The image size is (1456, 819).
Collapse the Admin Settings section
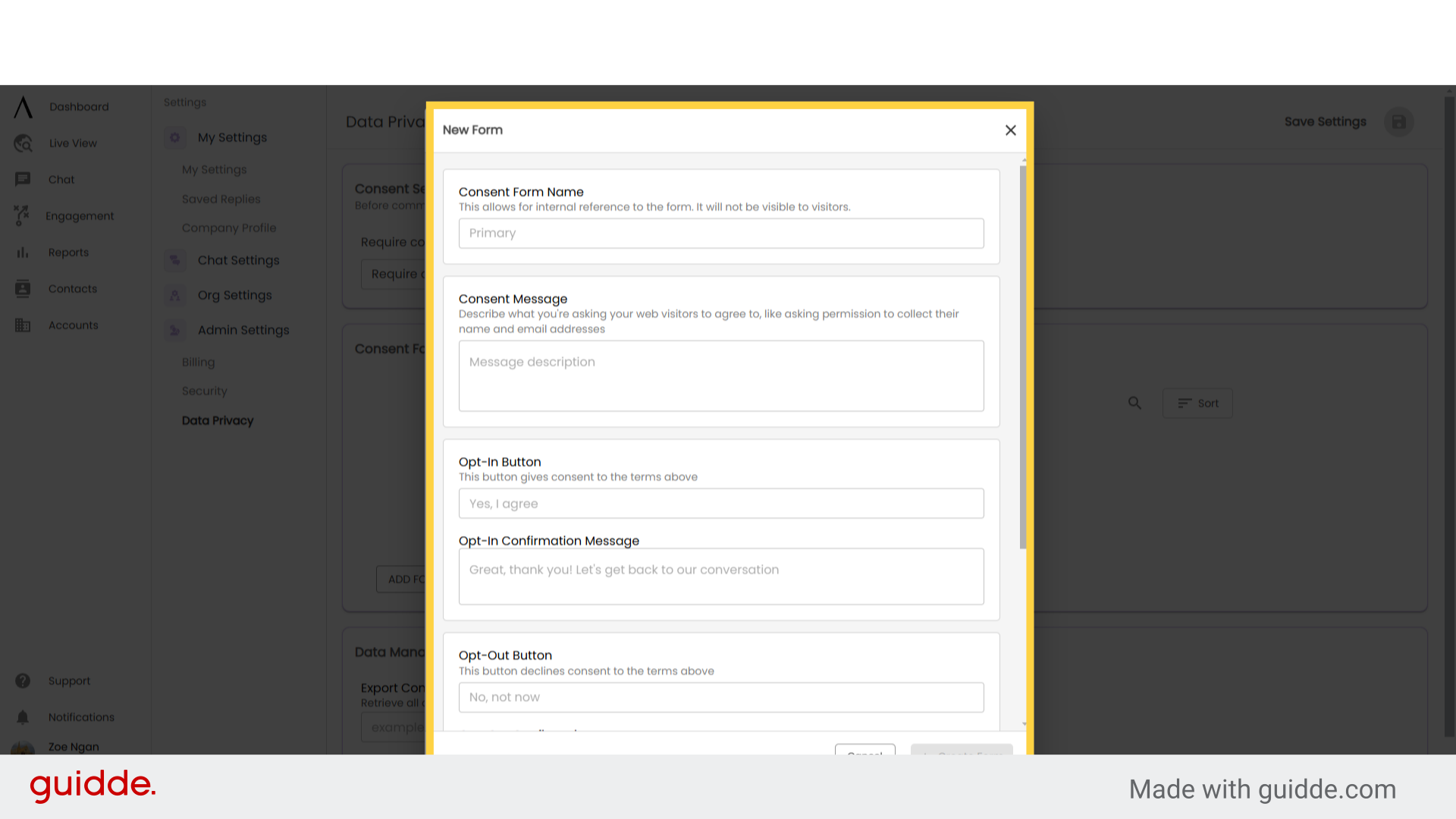243,330
